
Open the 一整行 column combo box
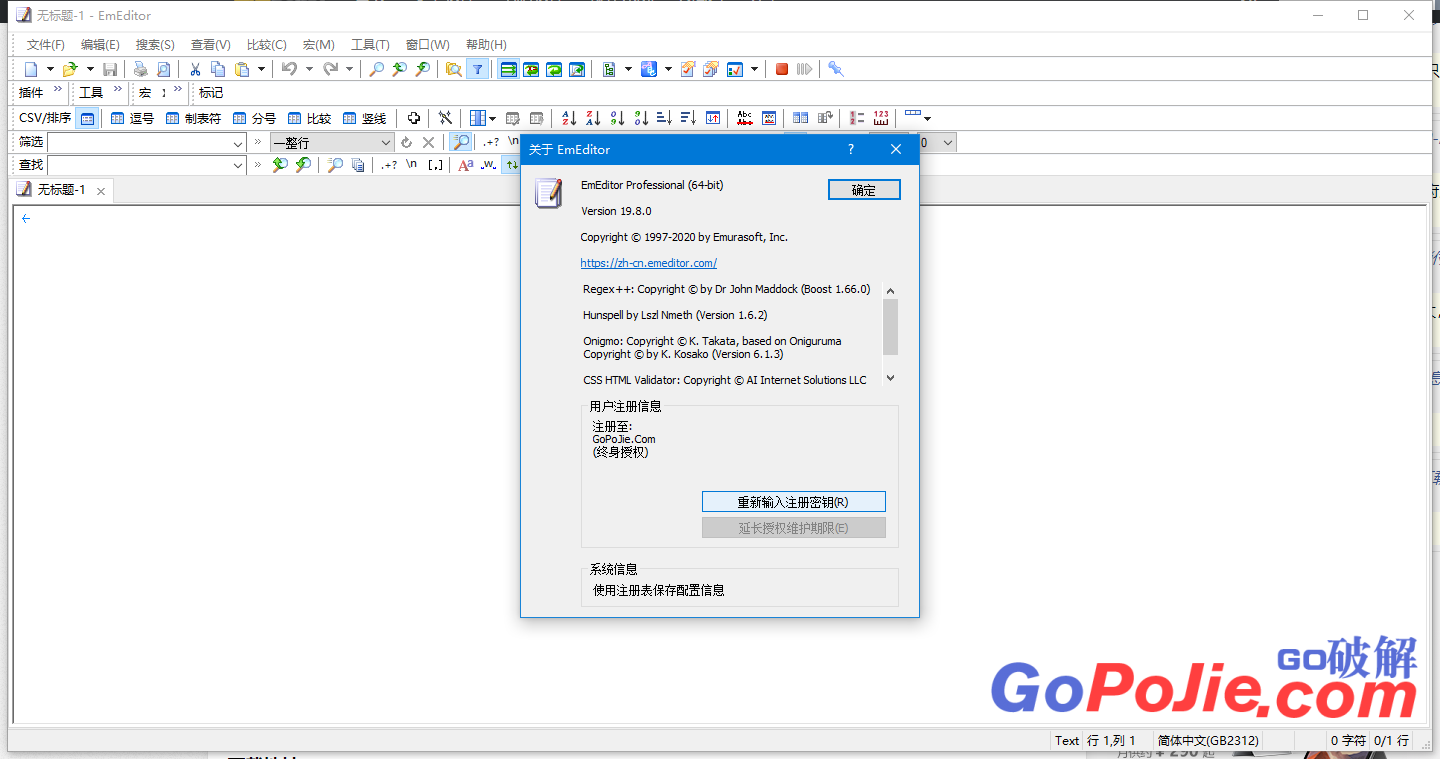332,143
